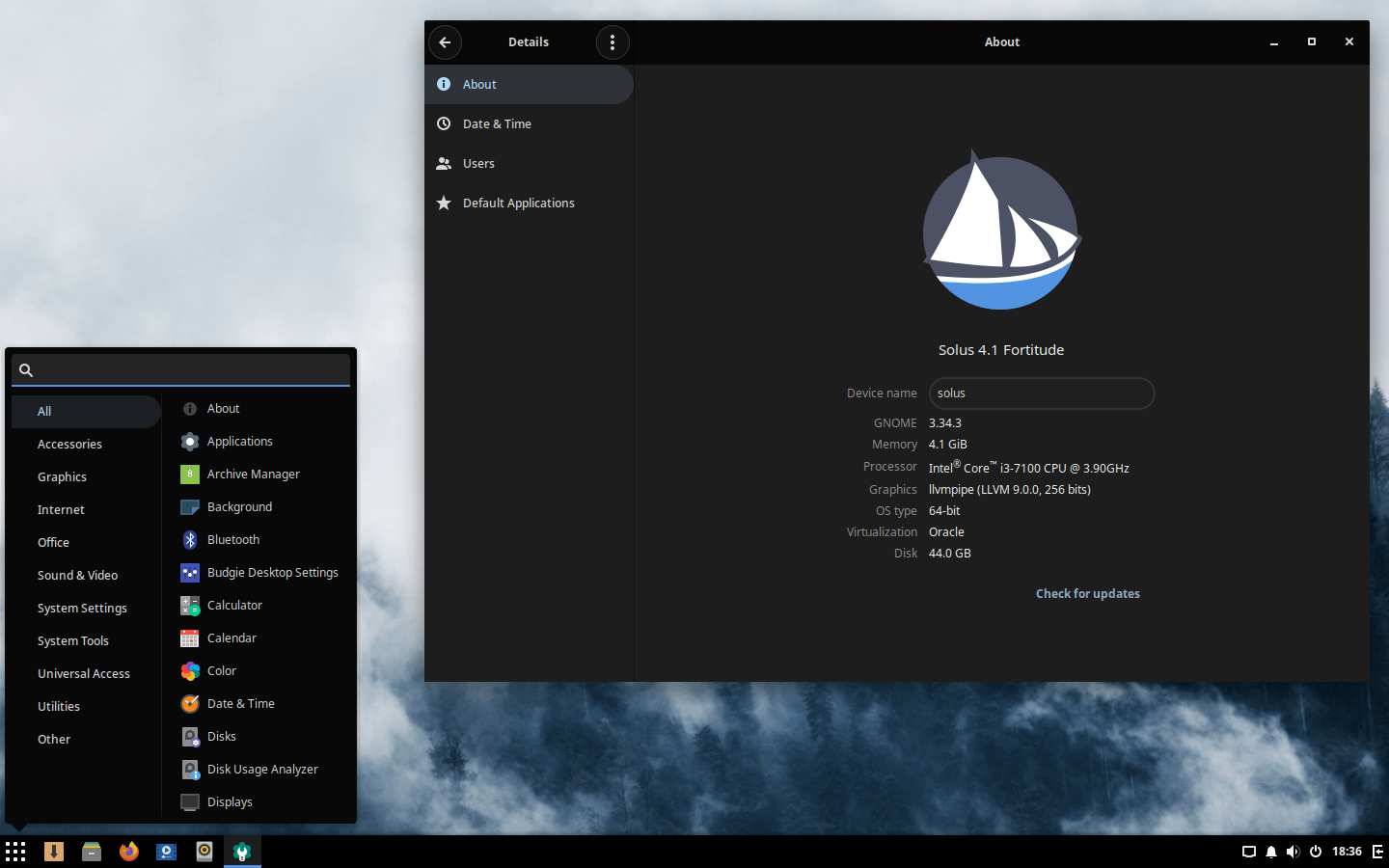Select the Sound & Video category
The width and height of the screenshot is (1389, 868).
tap(86, 576)
